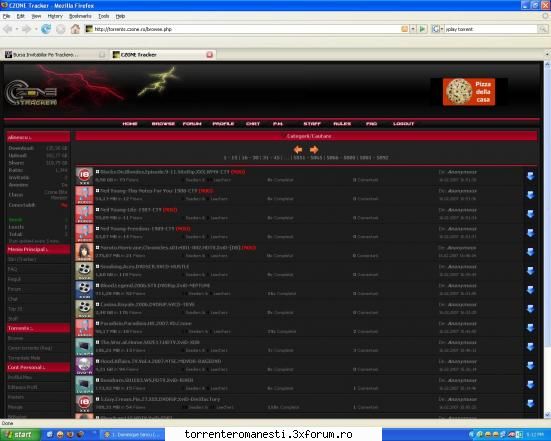Open the address bar history dropdown arrow
This screenshot has width=551, height=441.
(414, 29)
